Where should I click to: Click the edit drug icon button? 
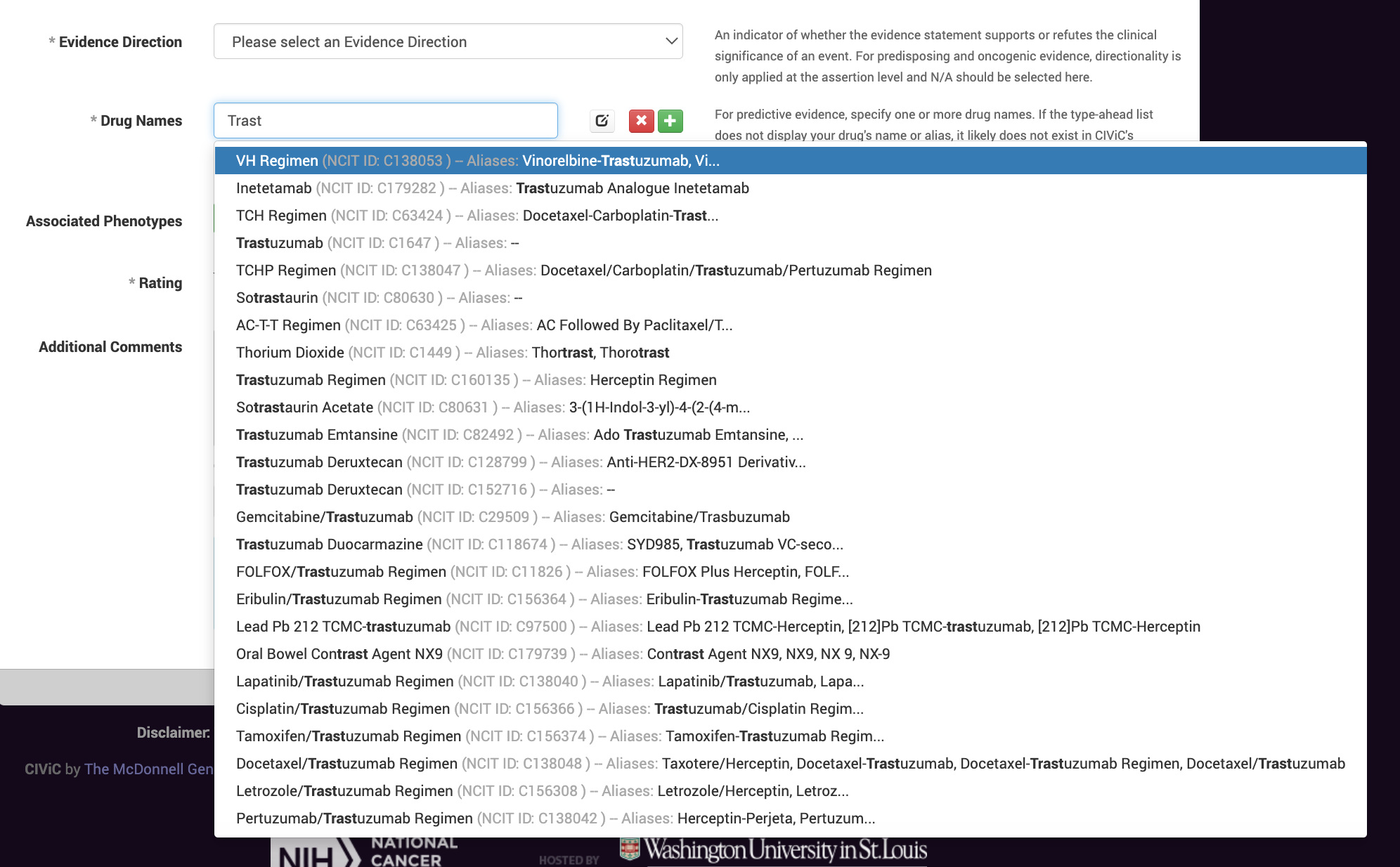(602, 121)
